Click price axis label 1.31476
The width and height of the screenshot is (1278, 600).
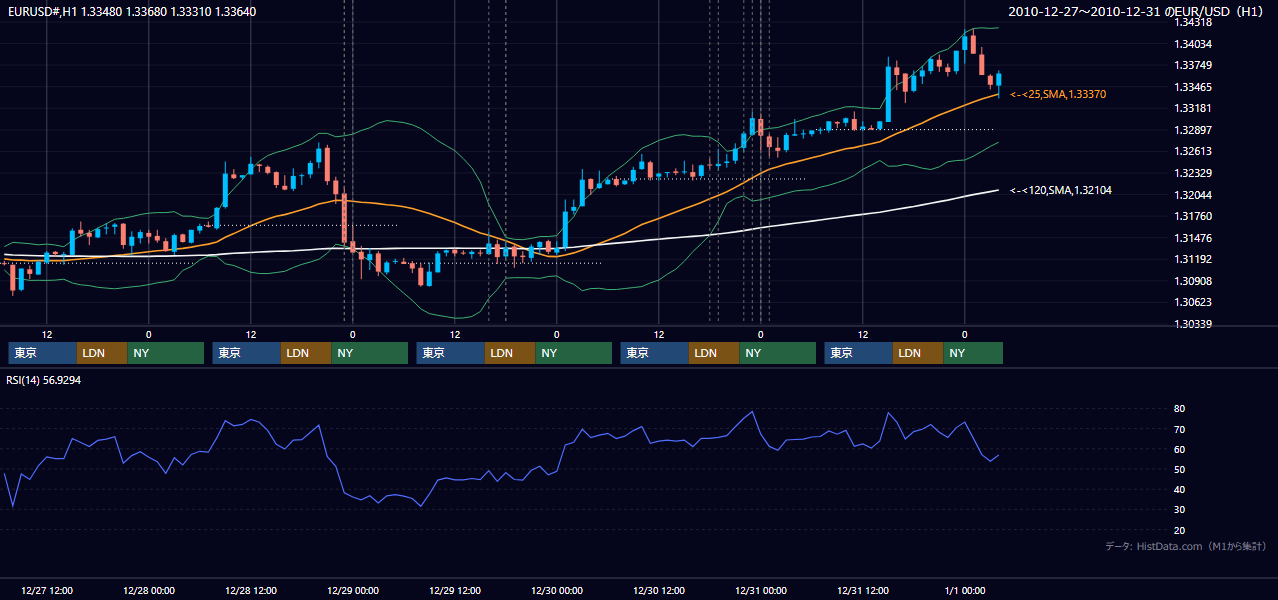point(1192,238)
